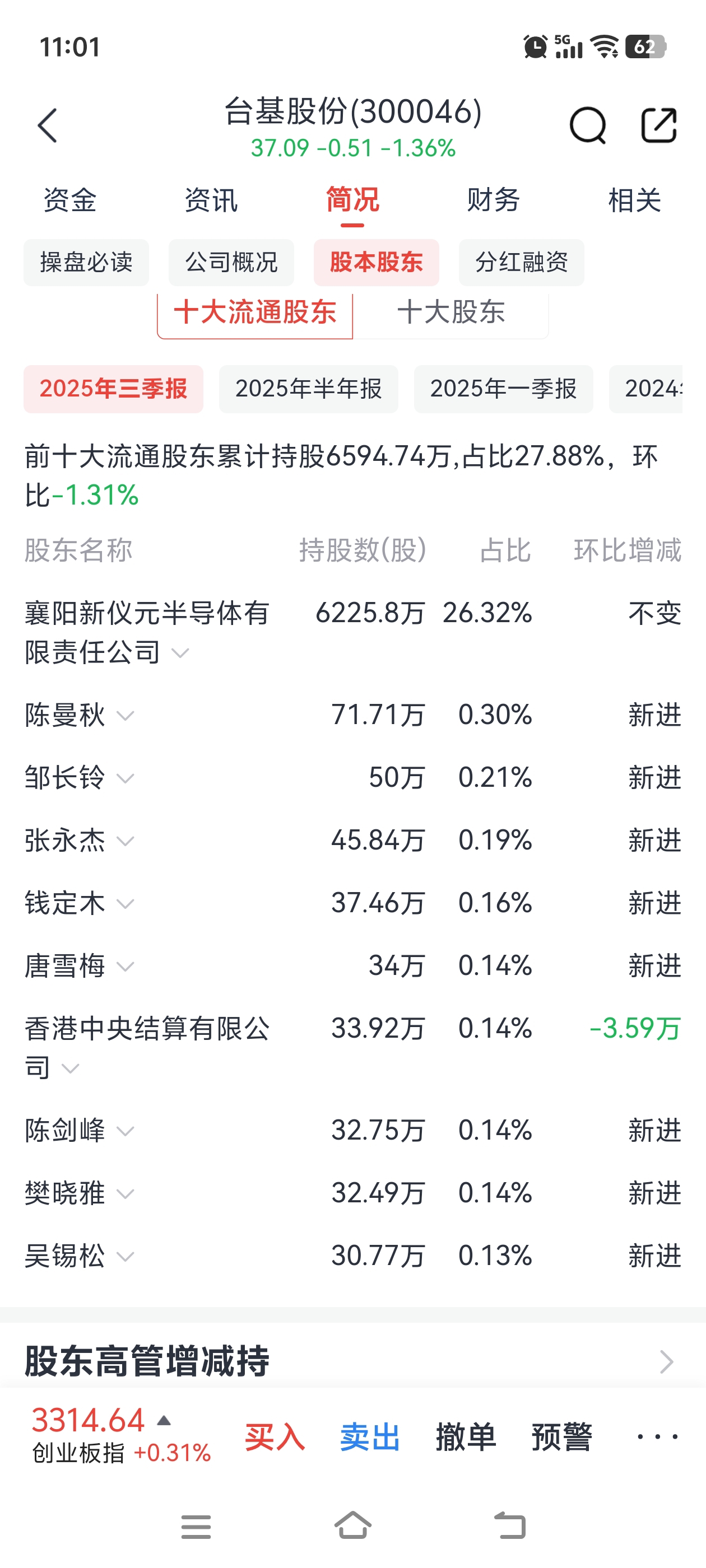Select the 2025年半年报 period
The height and width of the screenshot is (1568, 706).
(x=308, y=389)
